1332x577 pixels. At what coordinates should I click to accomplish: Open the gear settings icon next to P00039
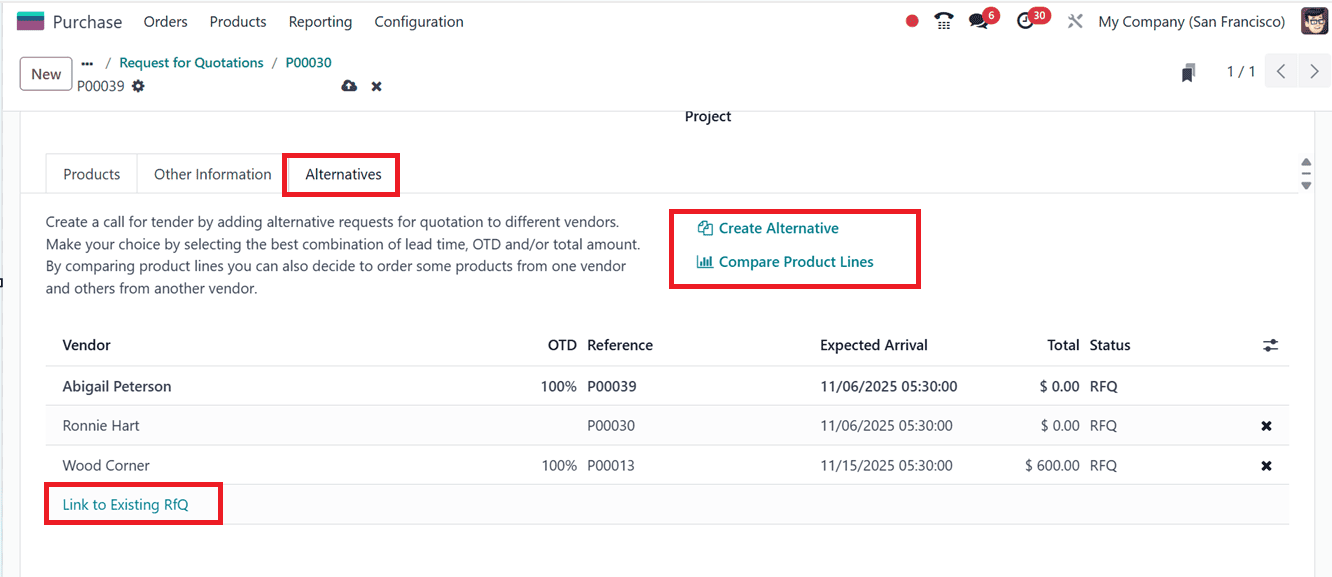[x=137, y=86]
